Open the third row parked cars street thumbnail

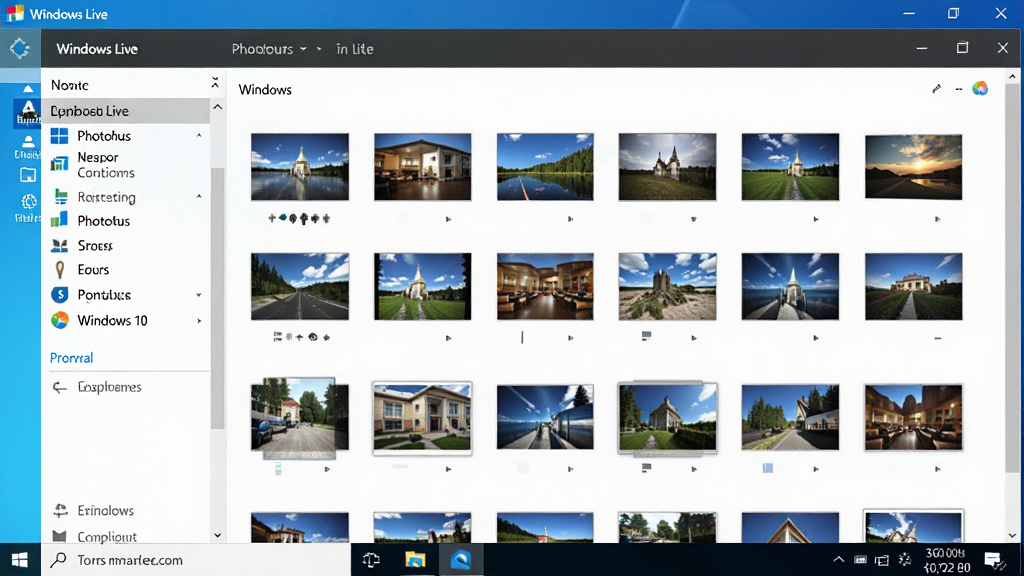[300, 418]
